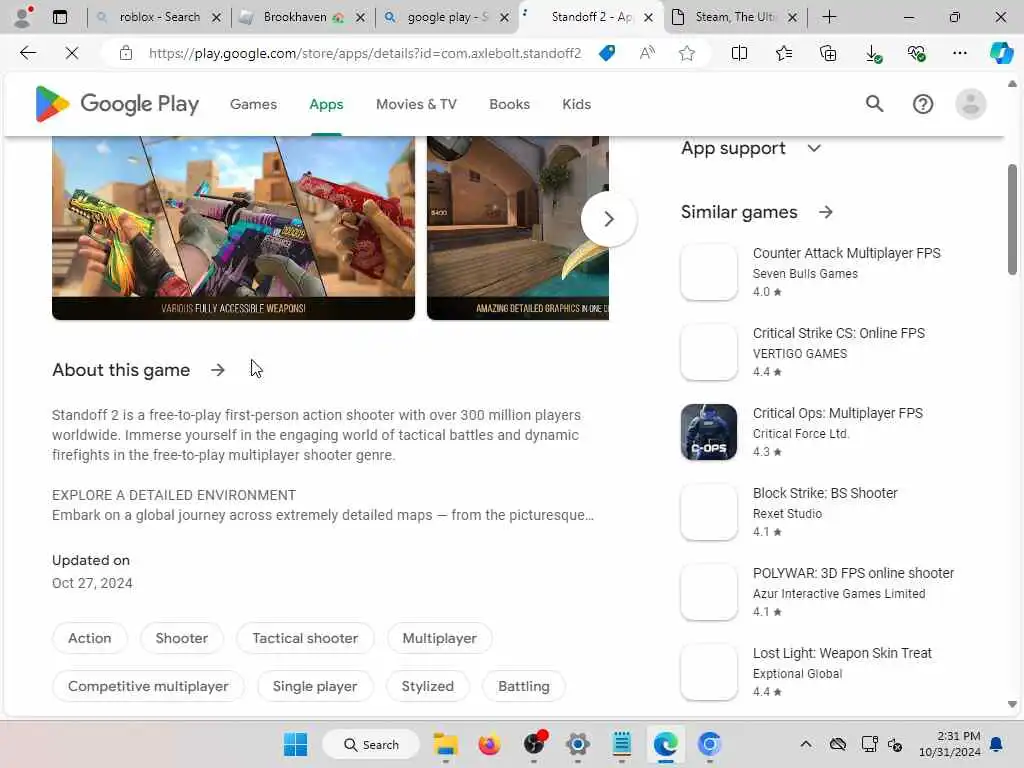
Task: Click the page vertical scrollbar thumb
Action: click(x=1012, y=219)
